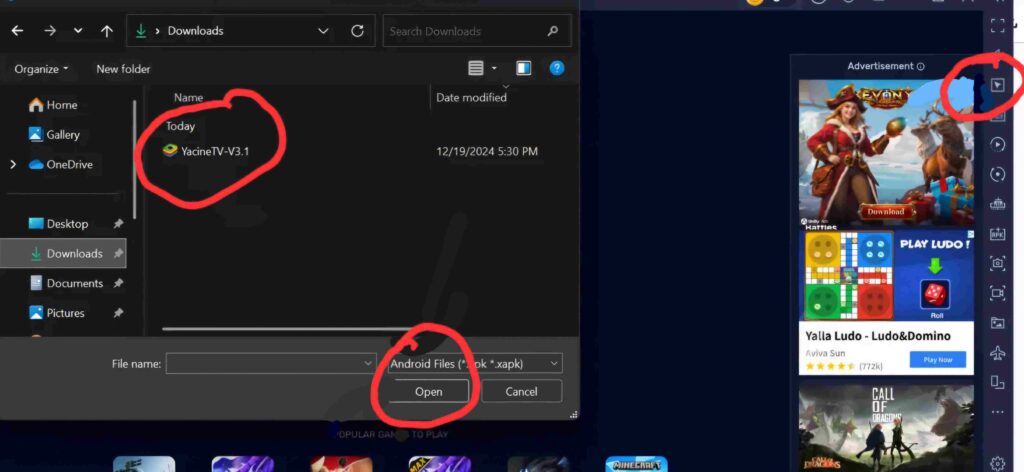Screen dimensions: 1024x472
Task: Change the view with the list view icon
Action: (x=476, y=68)
